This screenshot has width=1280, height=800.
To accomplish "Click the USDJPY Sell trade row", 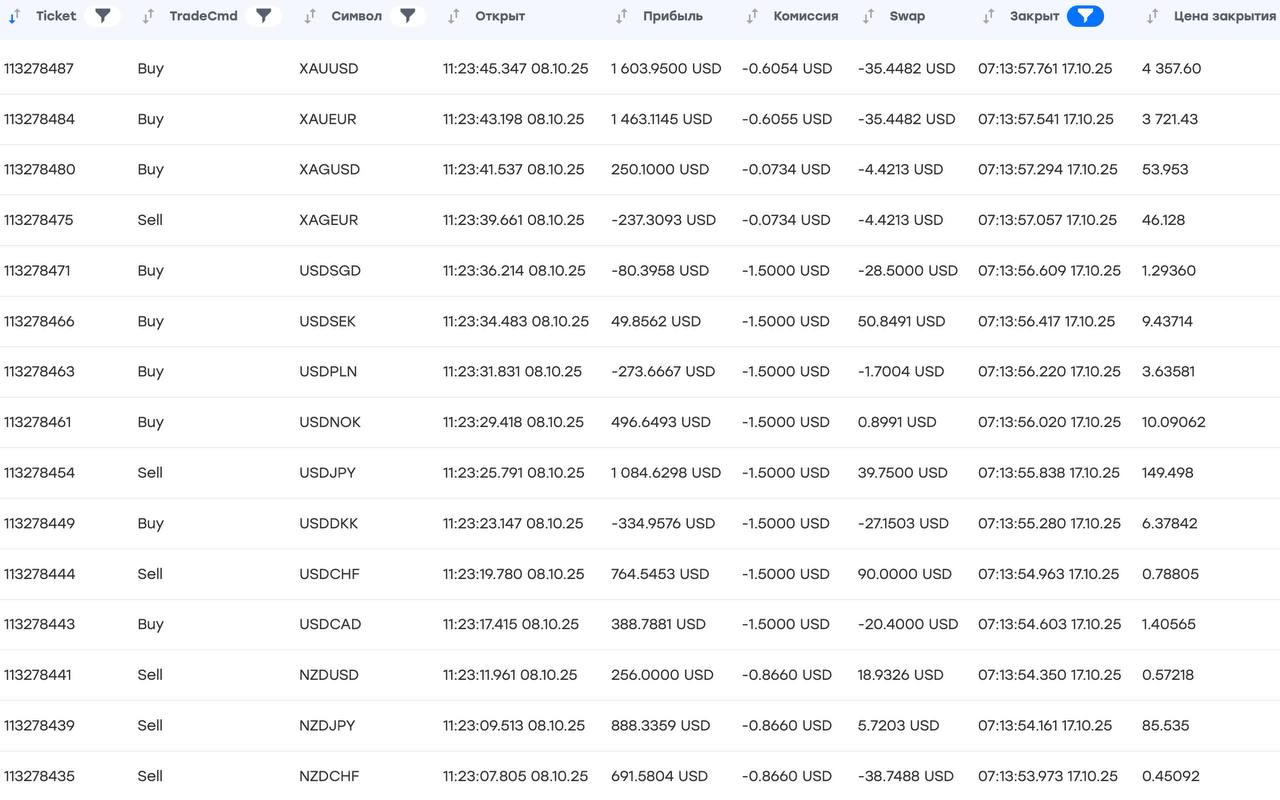I will tap(150, 473).
